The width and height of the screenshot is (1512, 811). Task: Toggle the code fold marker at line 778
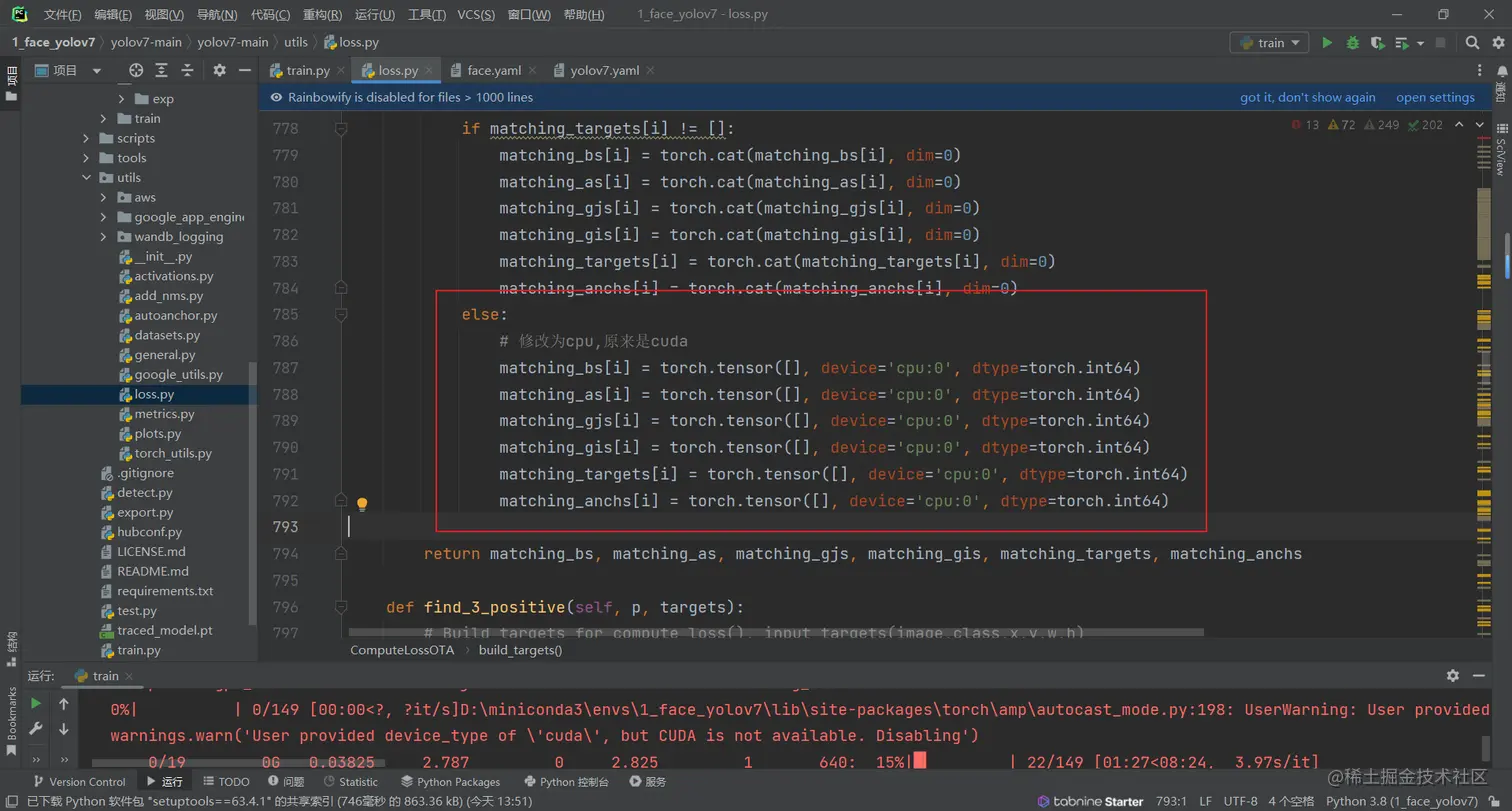[x=341, y=129]
